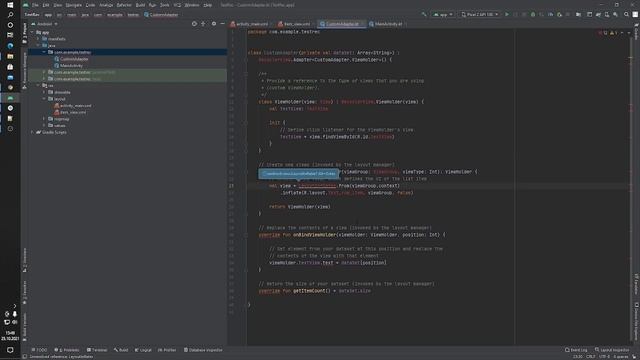Open the Terminal tool window
The height and width of the screenshot is (360, 640).
pos(97,350)
